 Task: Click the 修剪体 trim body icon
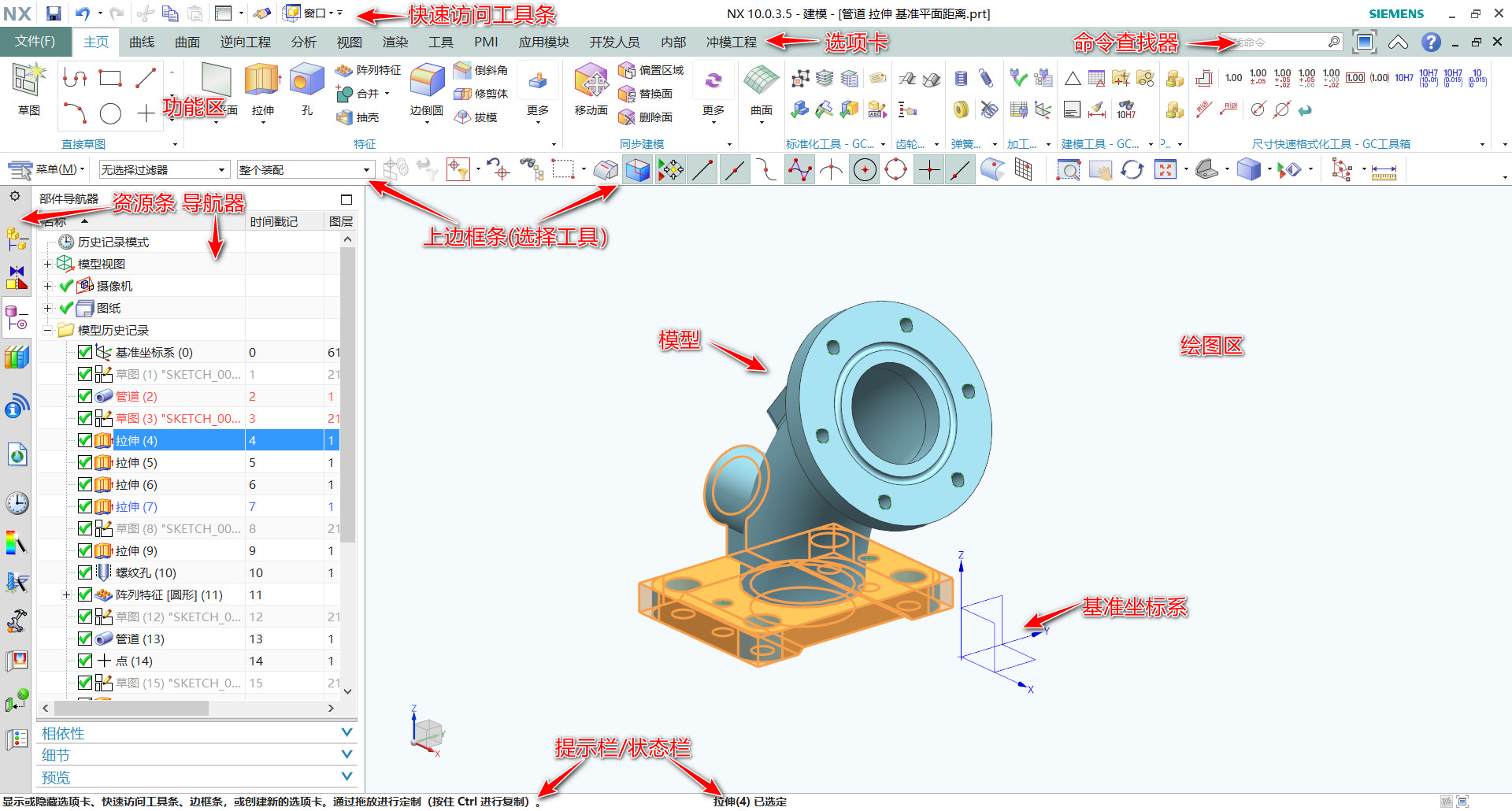click(x=462, y=94)
